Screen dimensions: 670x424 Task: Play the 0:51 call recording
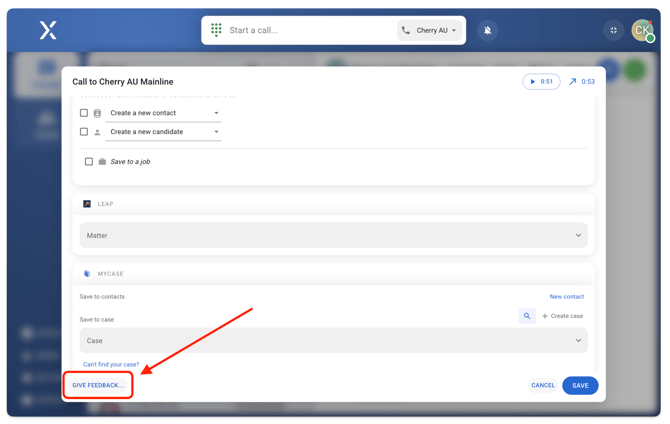(541, 82)
